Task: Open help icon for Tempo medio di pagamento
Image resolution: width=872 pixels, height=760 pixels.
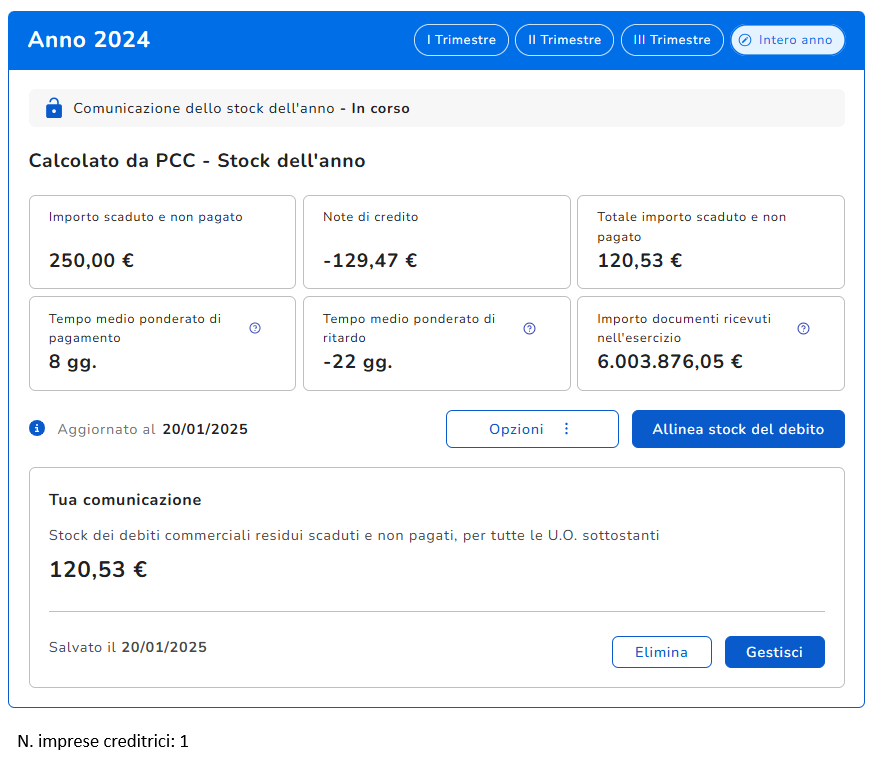Action: tap(255, 328)
